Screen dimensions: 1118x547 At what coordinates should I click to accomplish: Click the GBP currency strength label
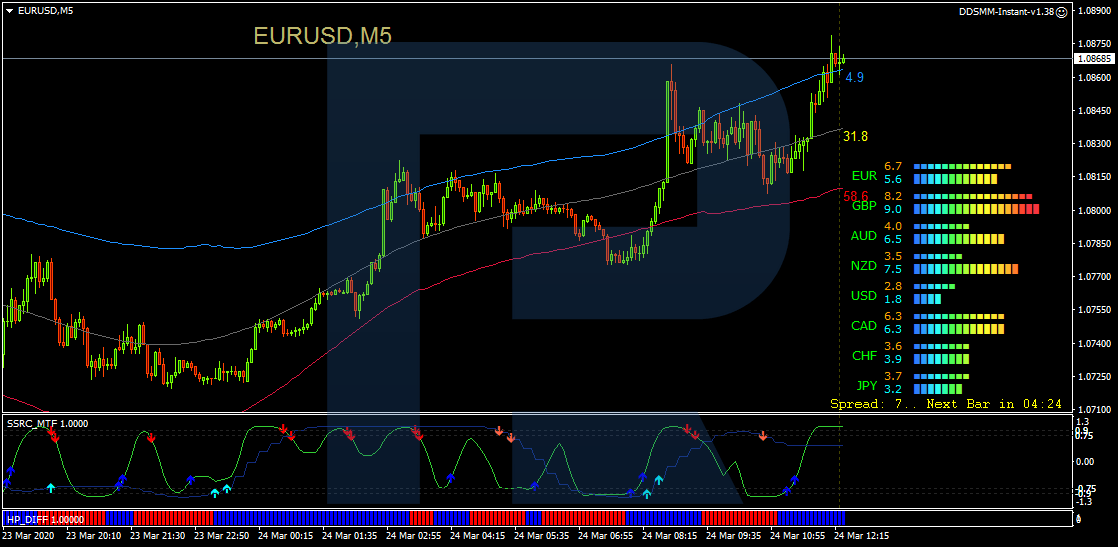click(x=863, y=206)
